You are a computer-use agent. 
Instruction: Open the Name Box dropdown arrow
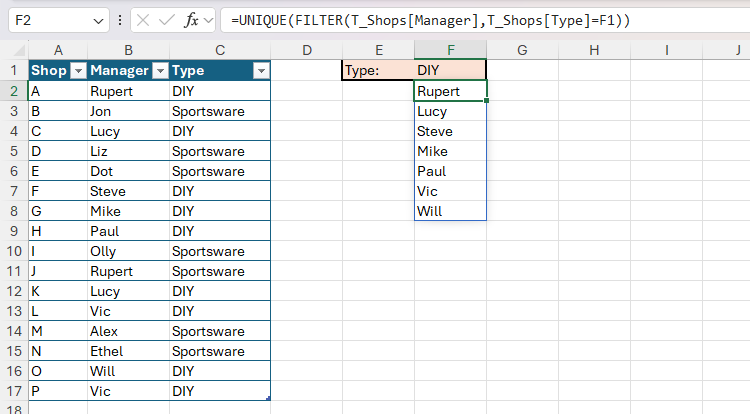coord(98,21)
